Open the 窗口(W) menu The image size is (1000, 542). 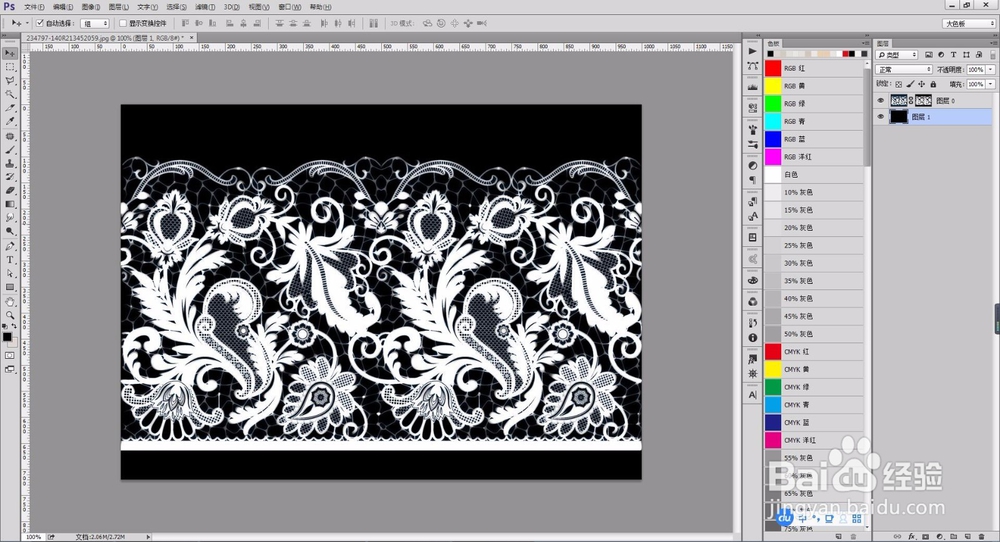pos(290,7)
